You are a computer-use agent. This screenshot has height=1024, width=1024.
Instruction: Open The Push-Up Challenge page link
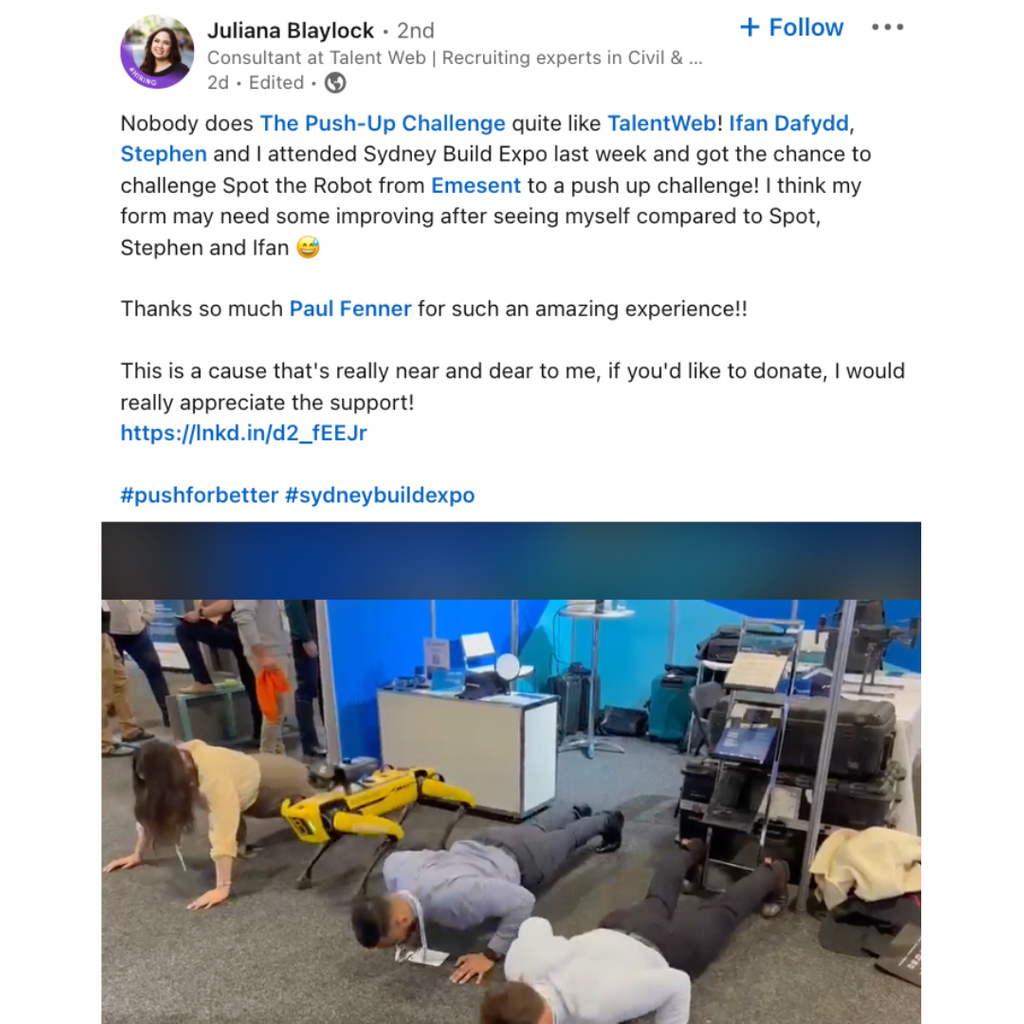383,123
